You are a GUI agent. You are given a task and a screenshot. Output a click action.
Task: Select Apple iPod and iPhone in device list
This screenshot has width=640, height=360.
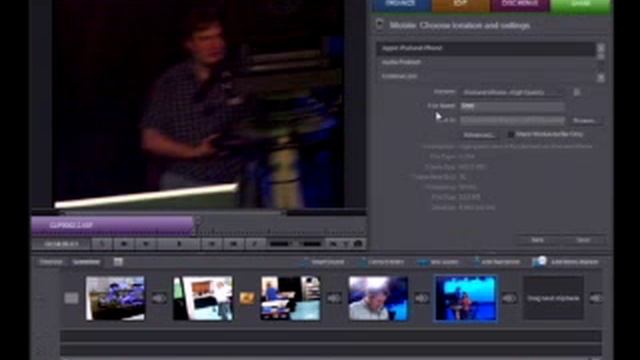click(486, 48)
